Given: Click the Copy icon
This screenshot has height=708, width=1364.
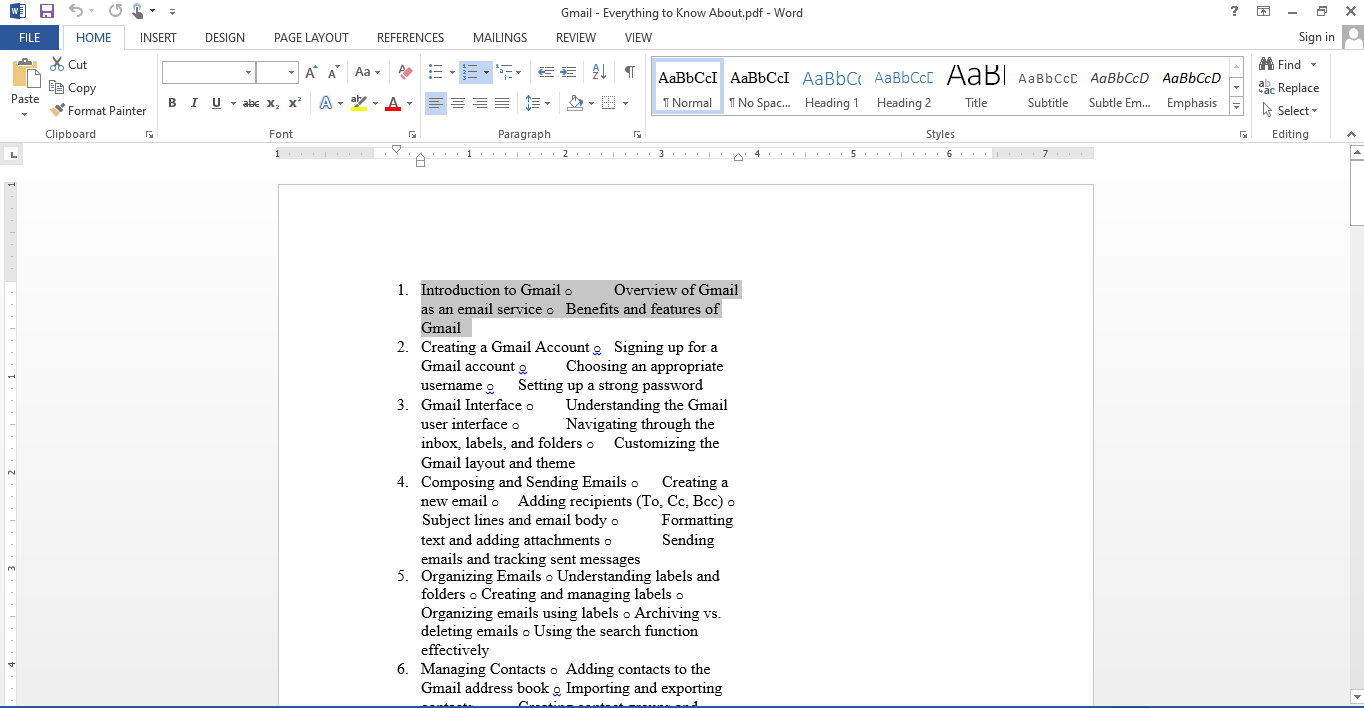Looking at the screenshot, I should (57, 87).
